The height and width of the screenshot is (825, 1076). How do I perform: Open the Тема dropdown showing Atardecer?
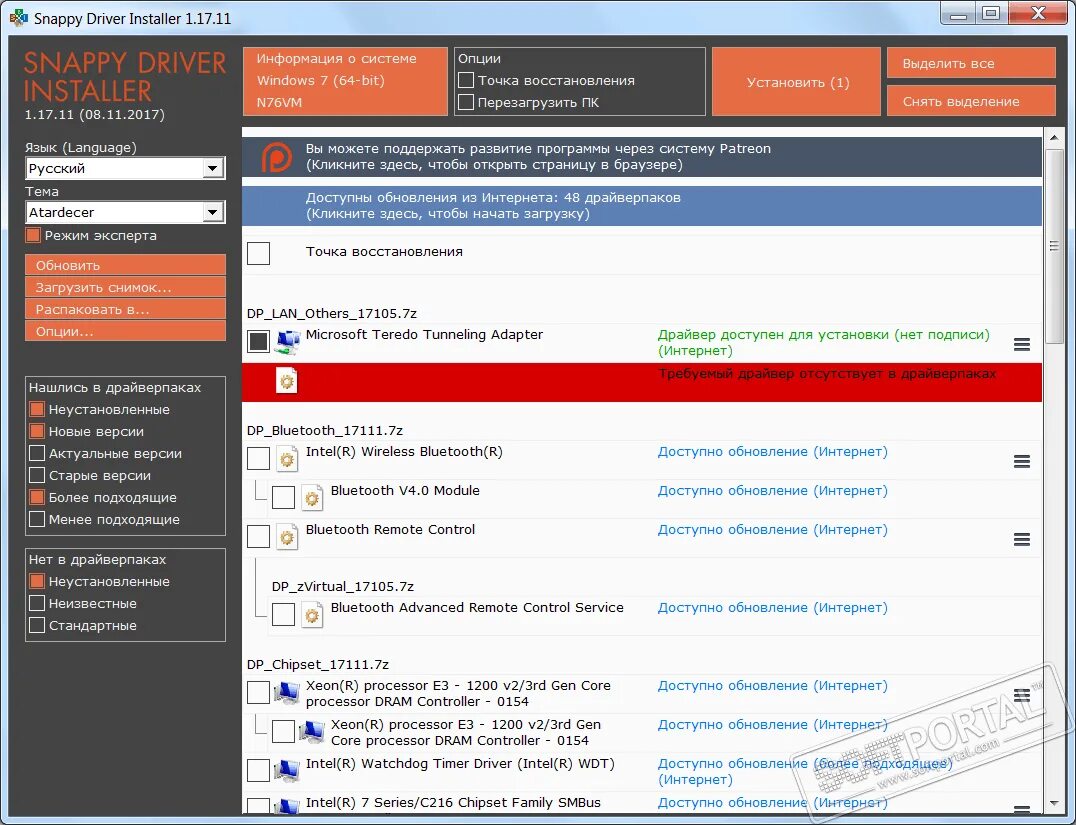pos(126,212)
